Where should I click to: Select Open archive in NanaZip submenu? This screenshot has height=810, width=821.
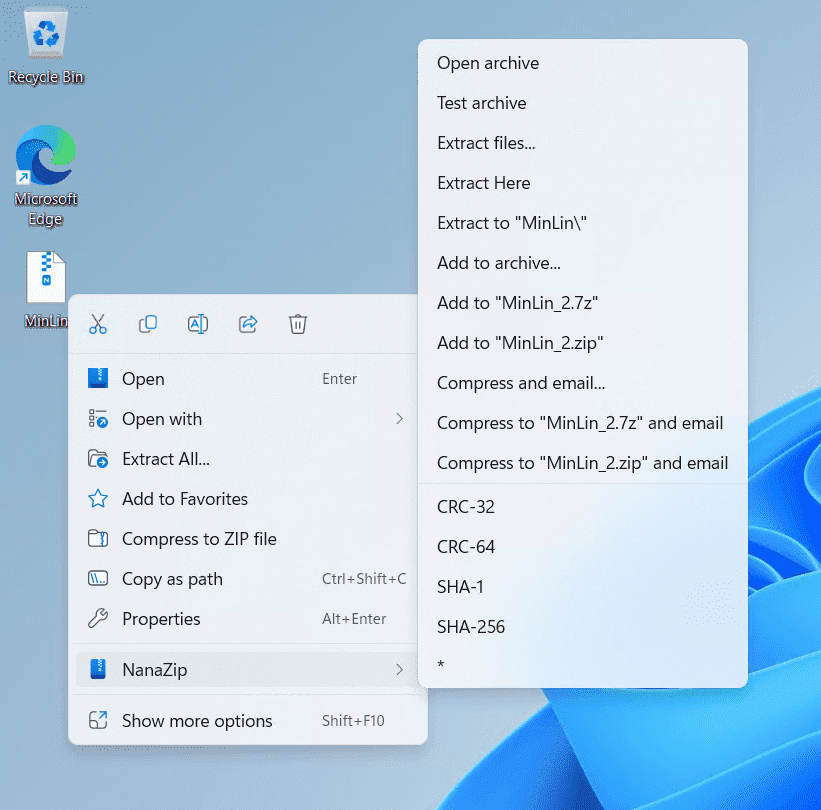(488, 63)
